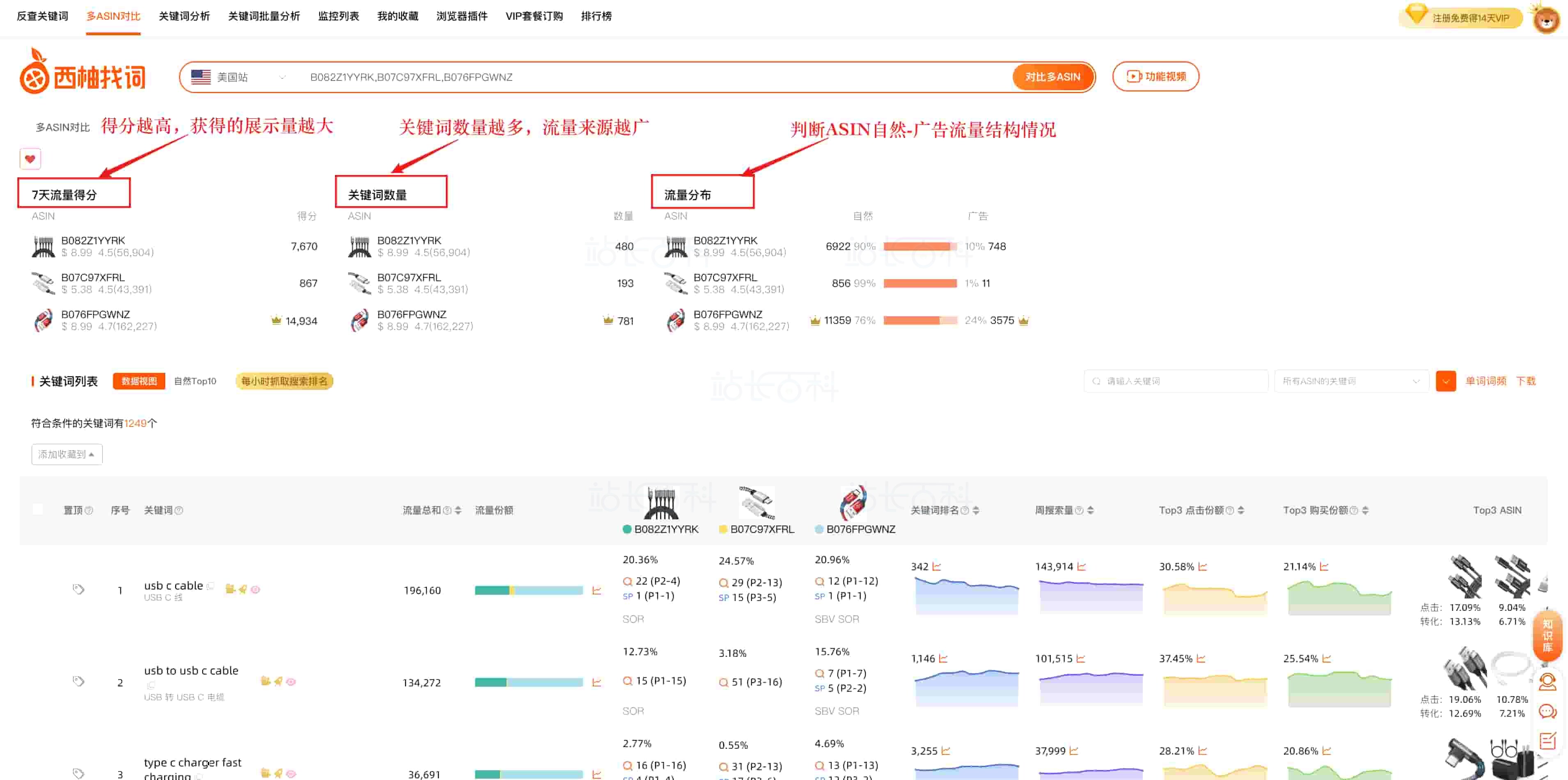Switch to 自然Top10 view

point(195,381)
